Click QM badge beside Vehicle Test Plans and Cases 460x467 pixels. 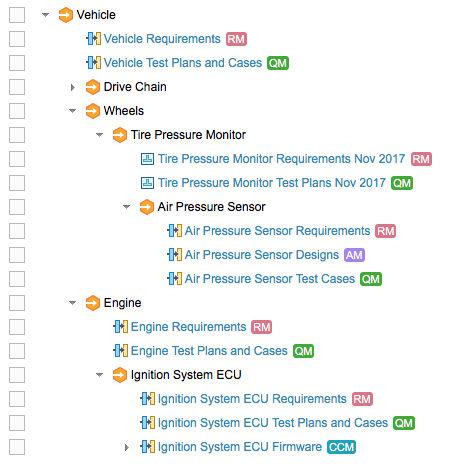tap(278, 63)
